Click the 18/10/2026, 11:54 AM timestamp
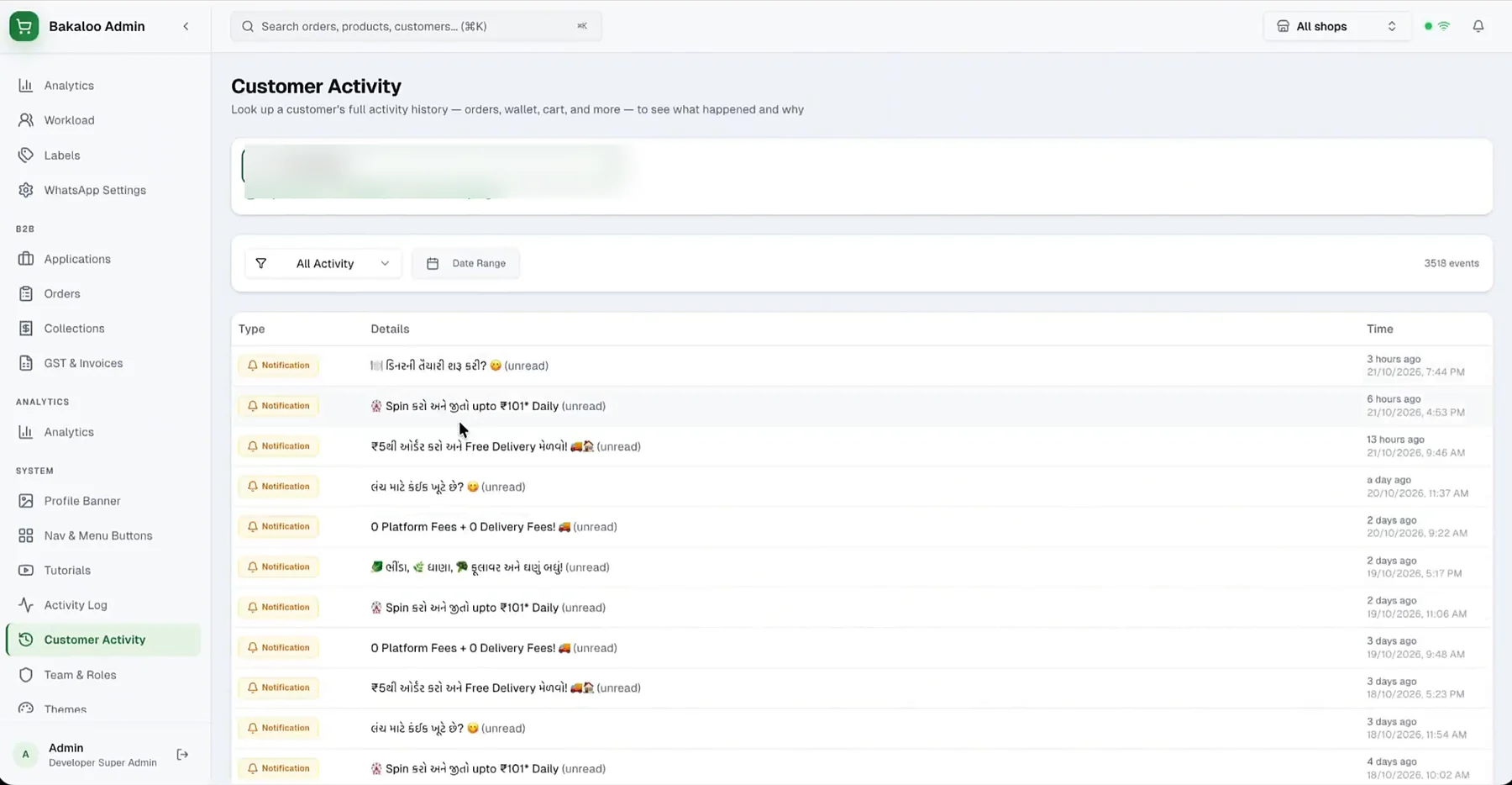 (1416, 735)
